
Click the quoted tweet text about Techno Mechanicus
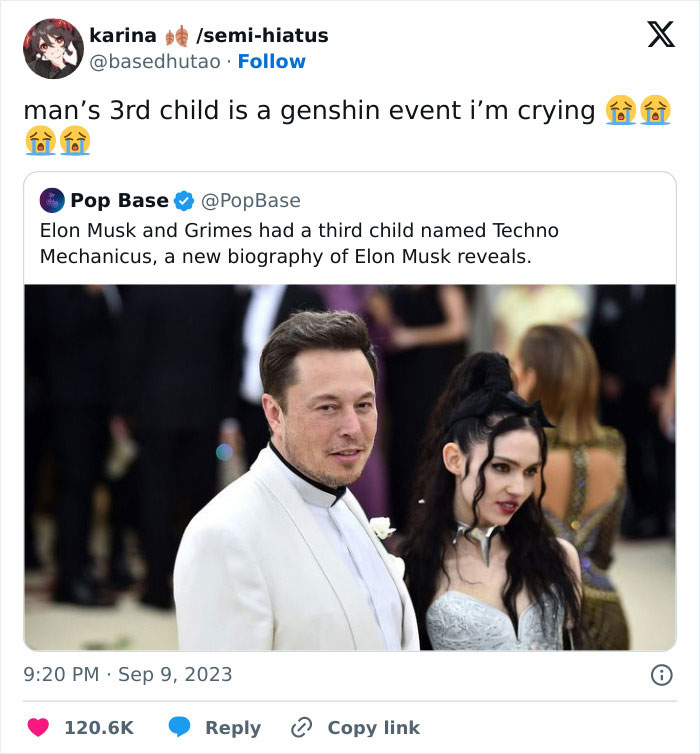[299, 243]
